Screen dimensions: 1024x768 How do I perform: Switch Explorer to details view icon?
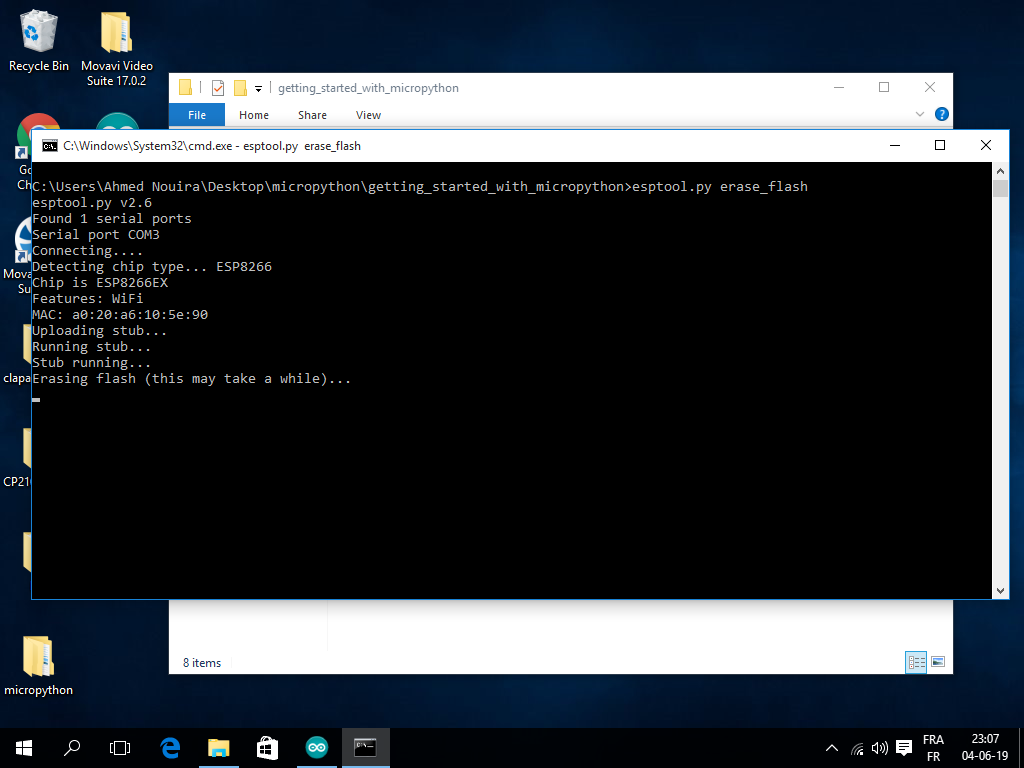[x=916, y=662]
